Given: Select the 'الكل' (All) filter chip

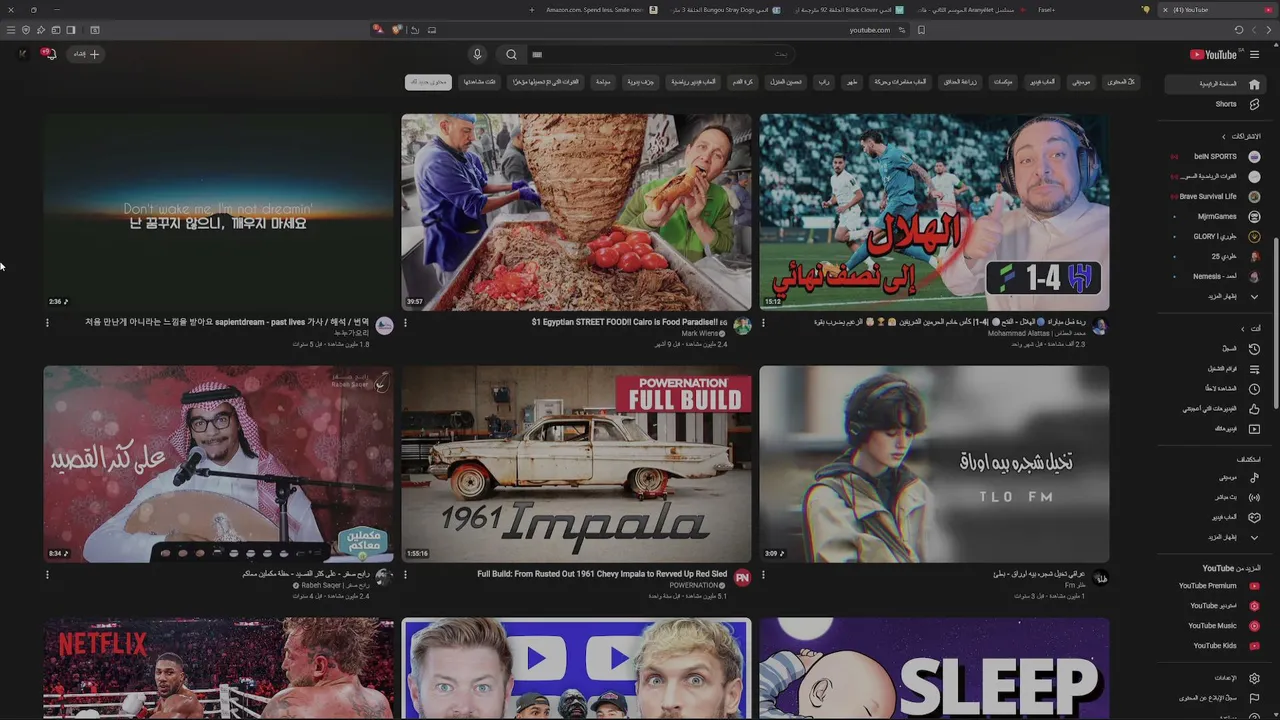Looking at the screenshot, I should 1121,82.
